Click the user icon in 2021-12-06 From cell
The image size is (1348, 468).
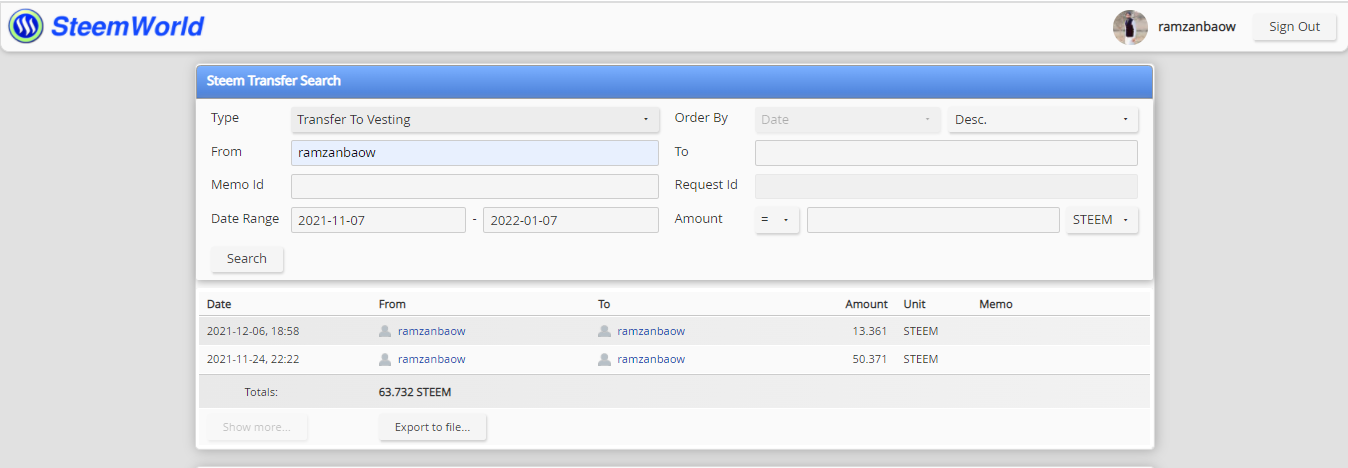[385, 331]
